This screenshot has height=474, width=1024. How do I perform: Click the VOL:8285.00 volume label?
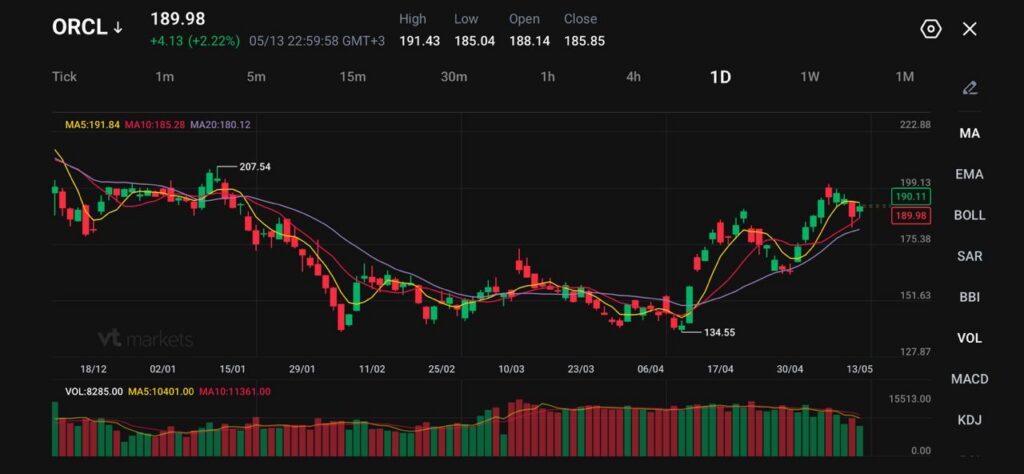click(94, 392)
